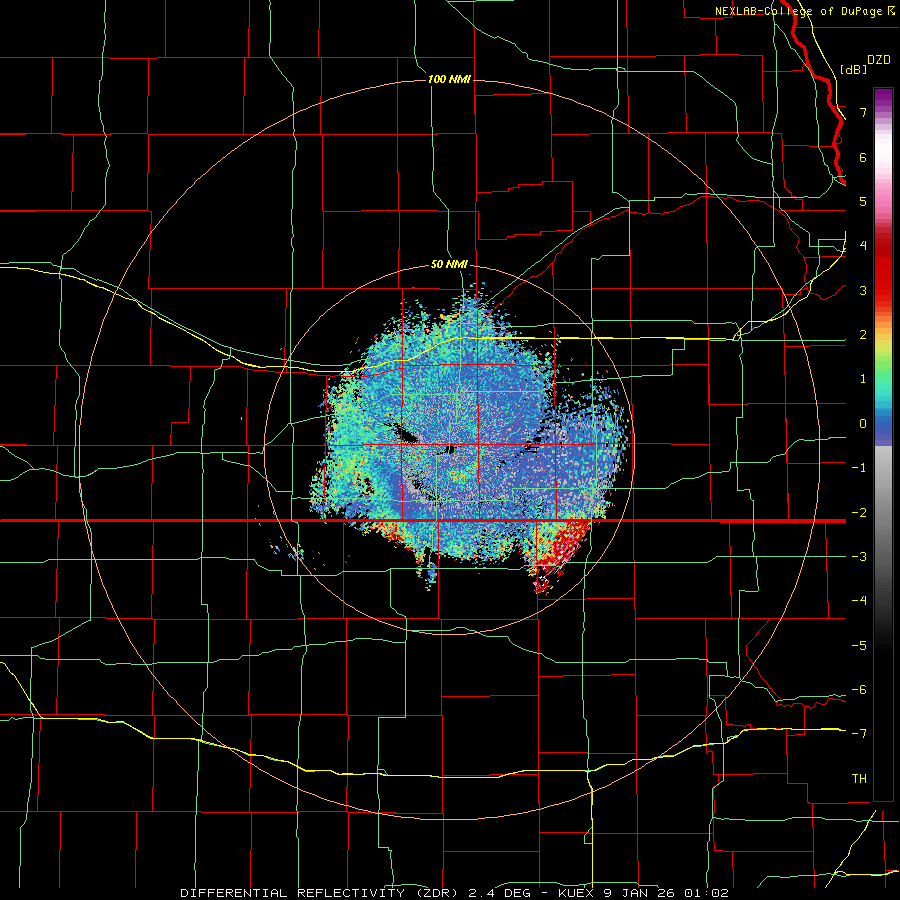900x900 pixels.
Task: Click the TH threshold label on scale
Action: point(859,778)
